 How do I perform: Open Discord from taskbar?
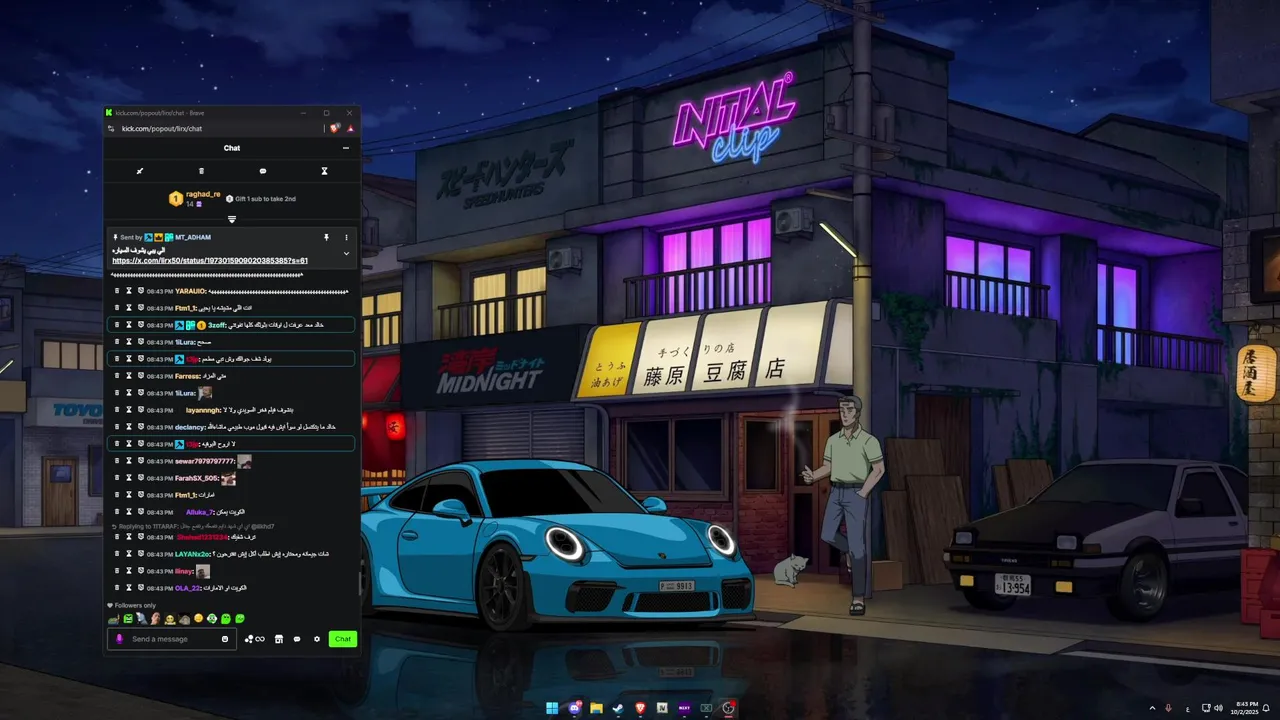coord(574,708)
